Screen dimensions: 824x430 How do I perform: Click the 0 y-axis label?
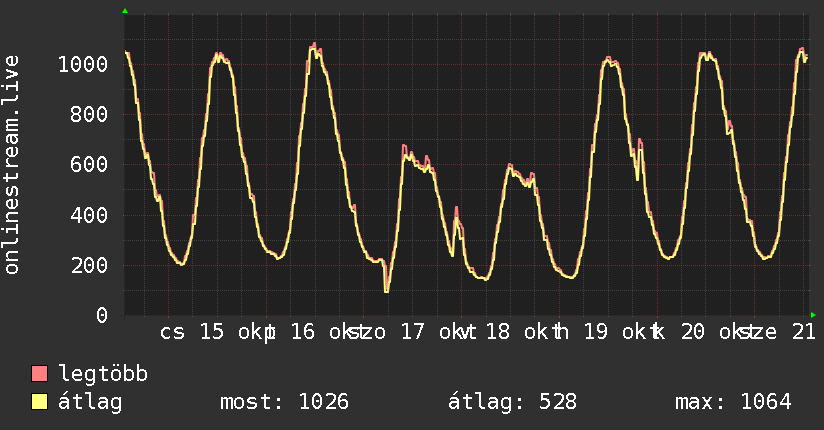(x=102, y=315)
